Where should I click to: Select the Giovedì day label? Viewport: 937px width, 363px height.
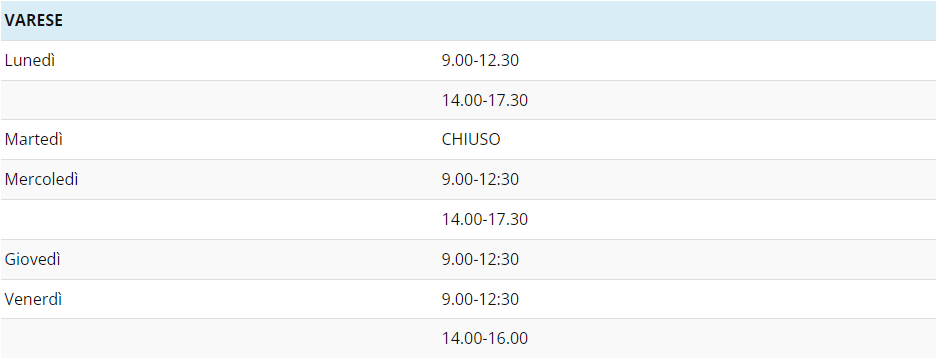coord(32,260)
